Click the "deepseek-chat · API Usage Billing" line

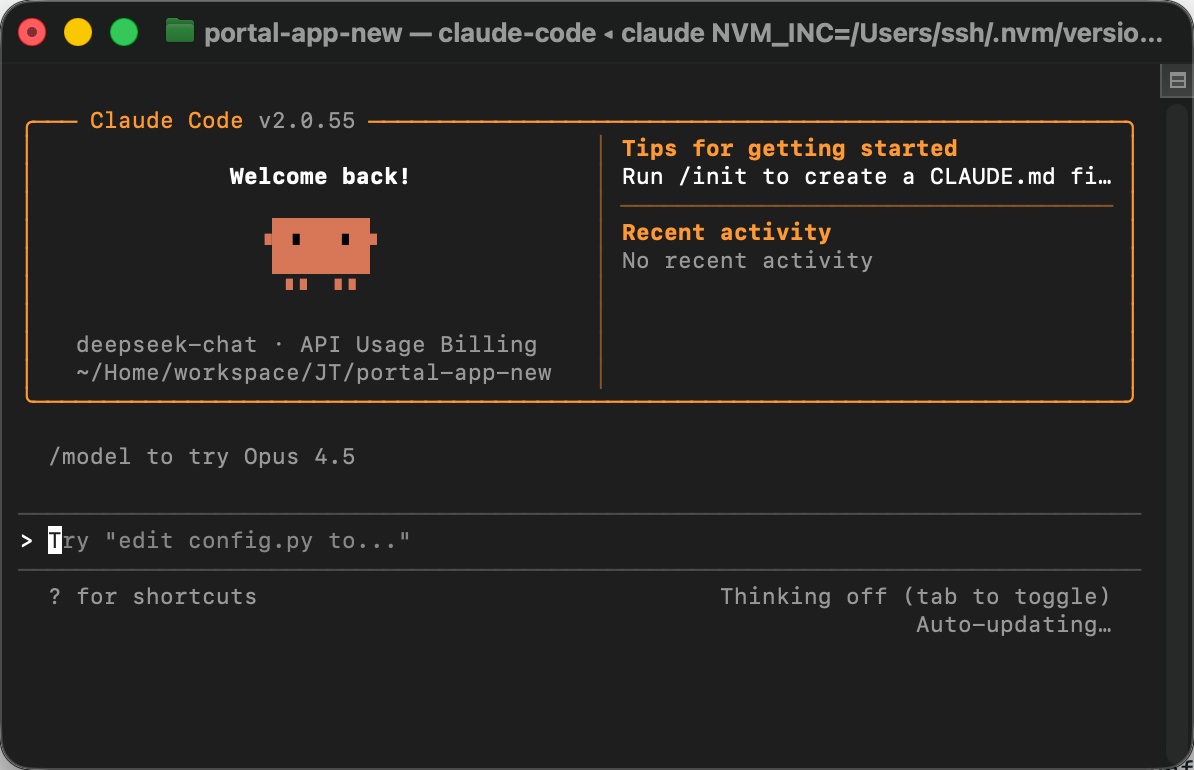(306, 345)
